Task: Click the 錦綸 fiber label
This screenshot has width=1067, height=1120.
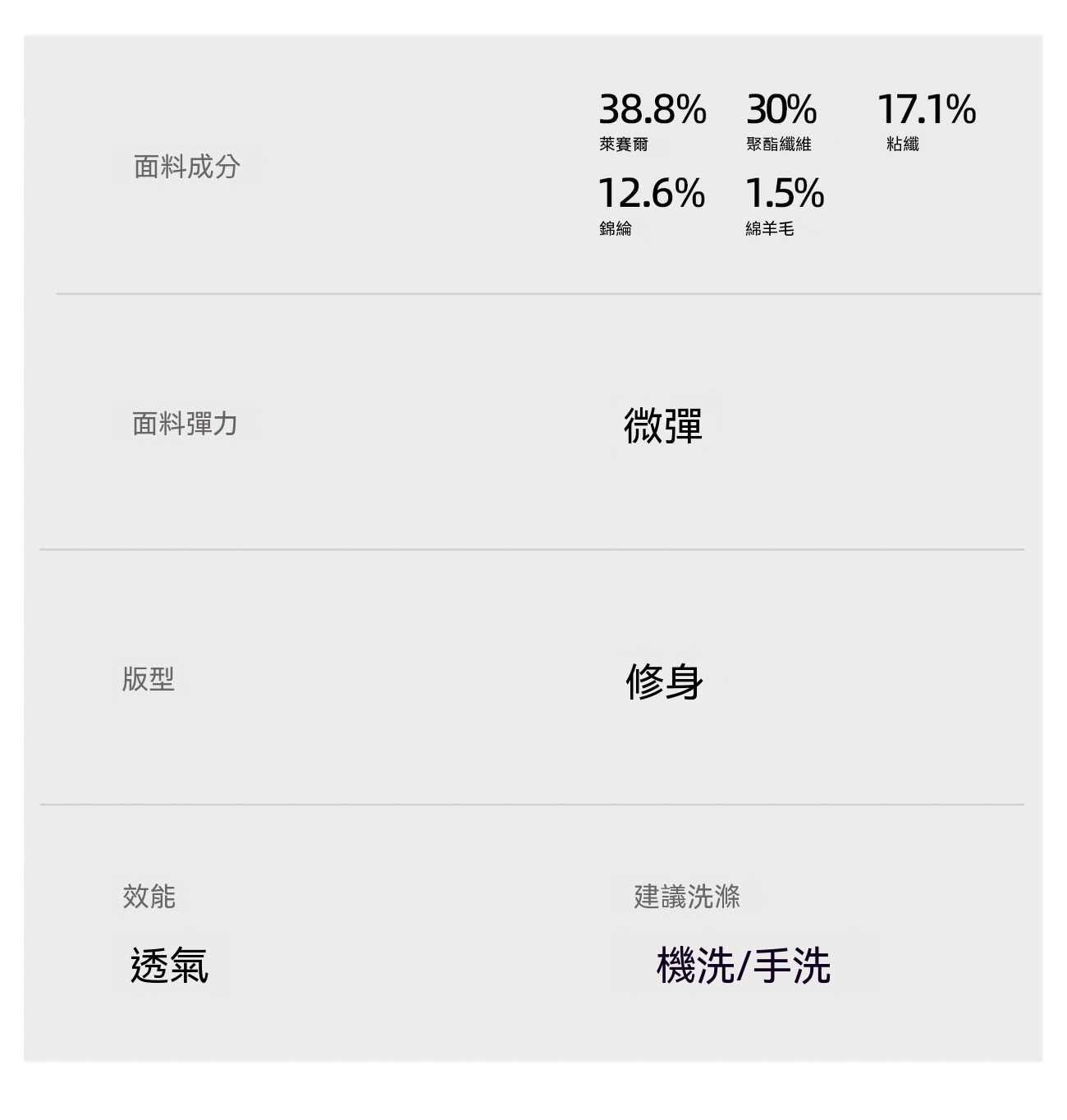Action: 616,228
